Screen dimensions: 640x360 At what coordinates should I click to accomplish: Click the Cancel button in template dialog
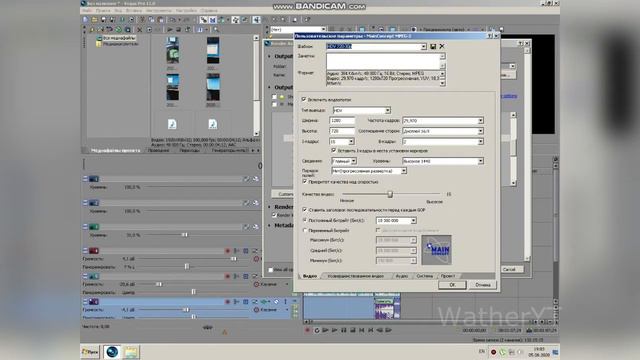[x=483, y=285]
